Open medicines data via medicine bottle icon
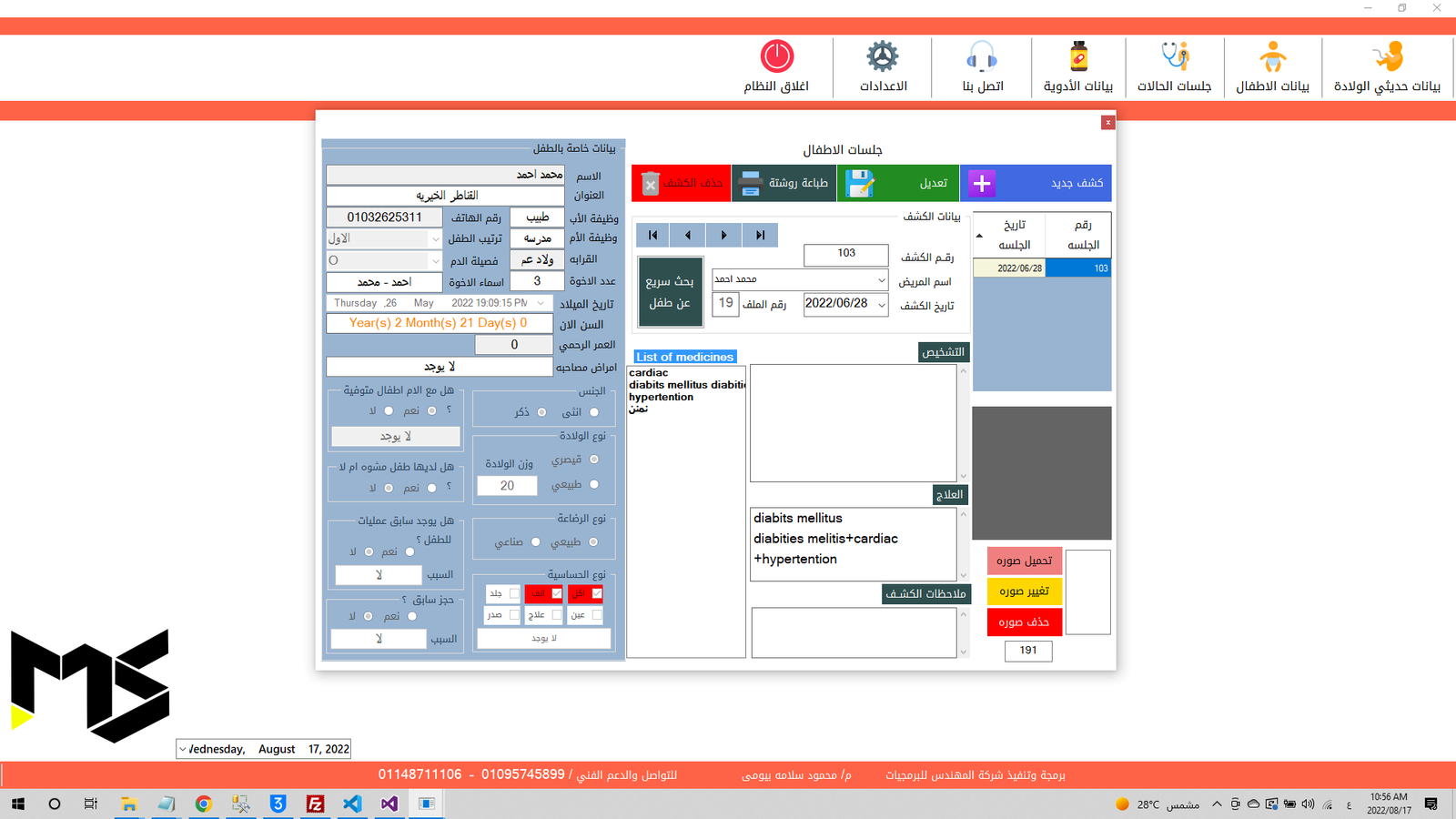1456x819 pixels. click(x=1078, y=56)
